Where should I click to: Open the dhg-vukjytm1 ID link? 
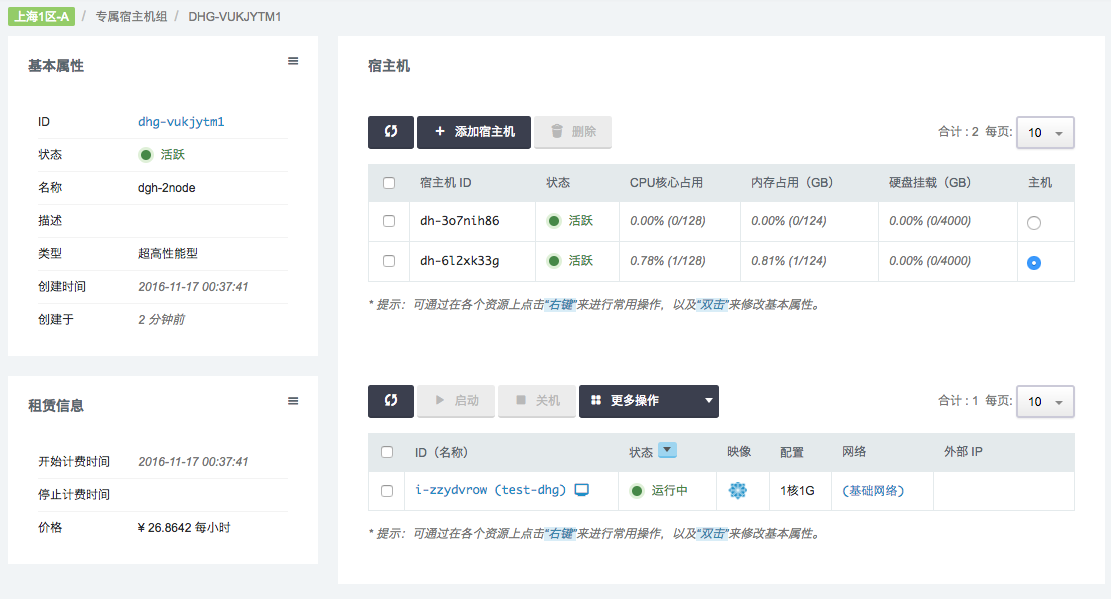tap(181, 122)
